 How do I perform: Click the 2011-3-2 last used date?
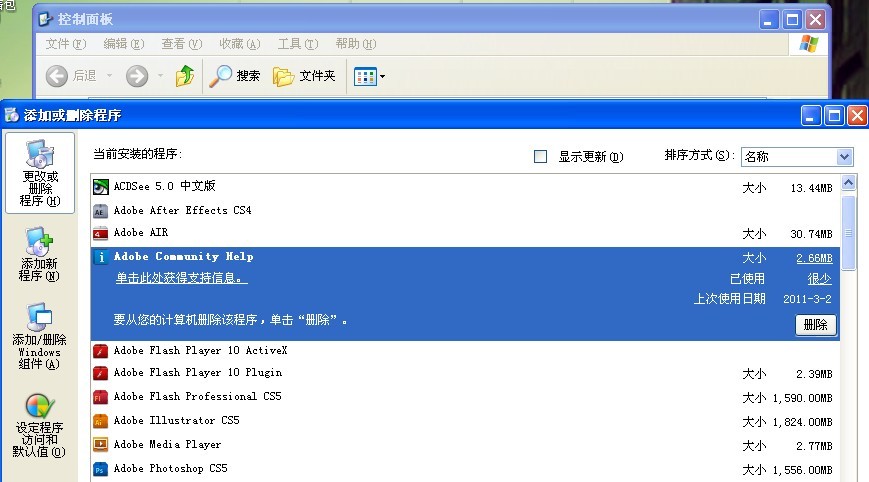807,299
